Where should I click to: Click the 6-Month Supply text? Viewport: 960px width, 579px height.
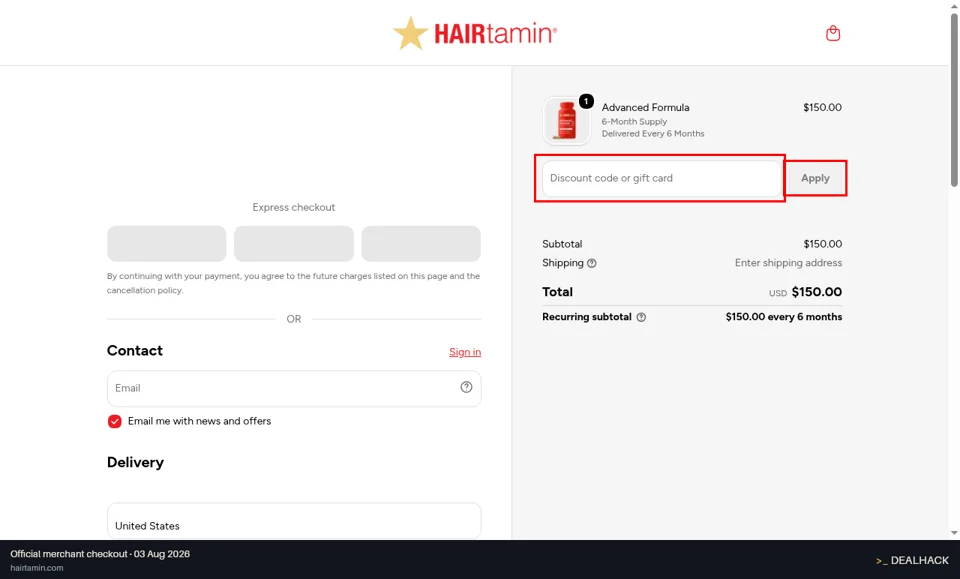point(634,122)
